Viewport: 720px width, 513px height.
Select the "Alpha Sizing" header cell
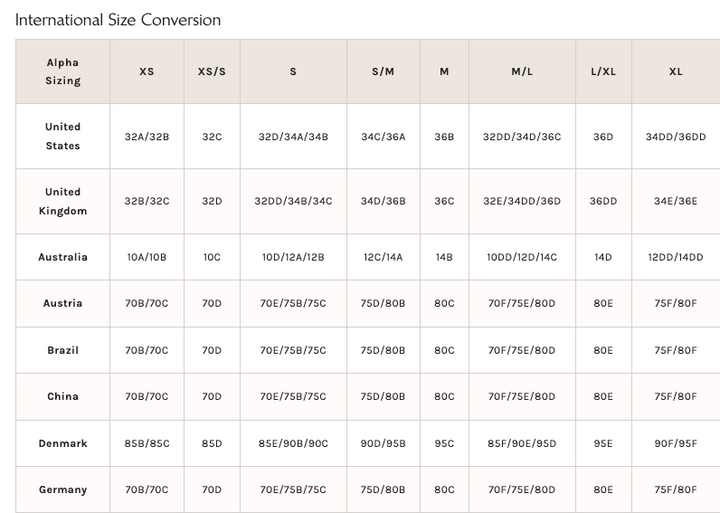62,72
